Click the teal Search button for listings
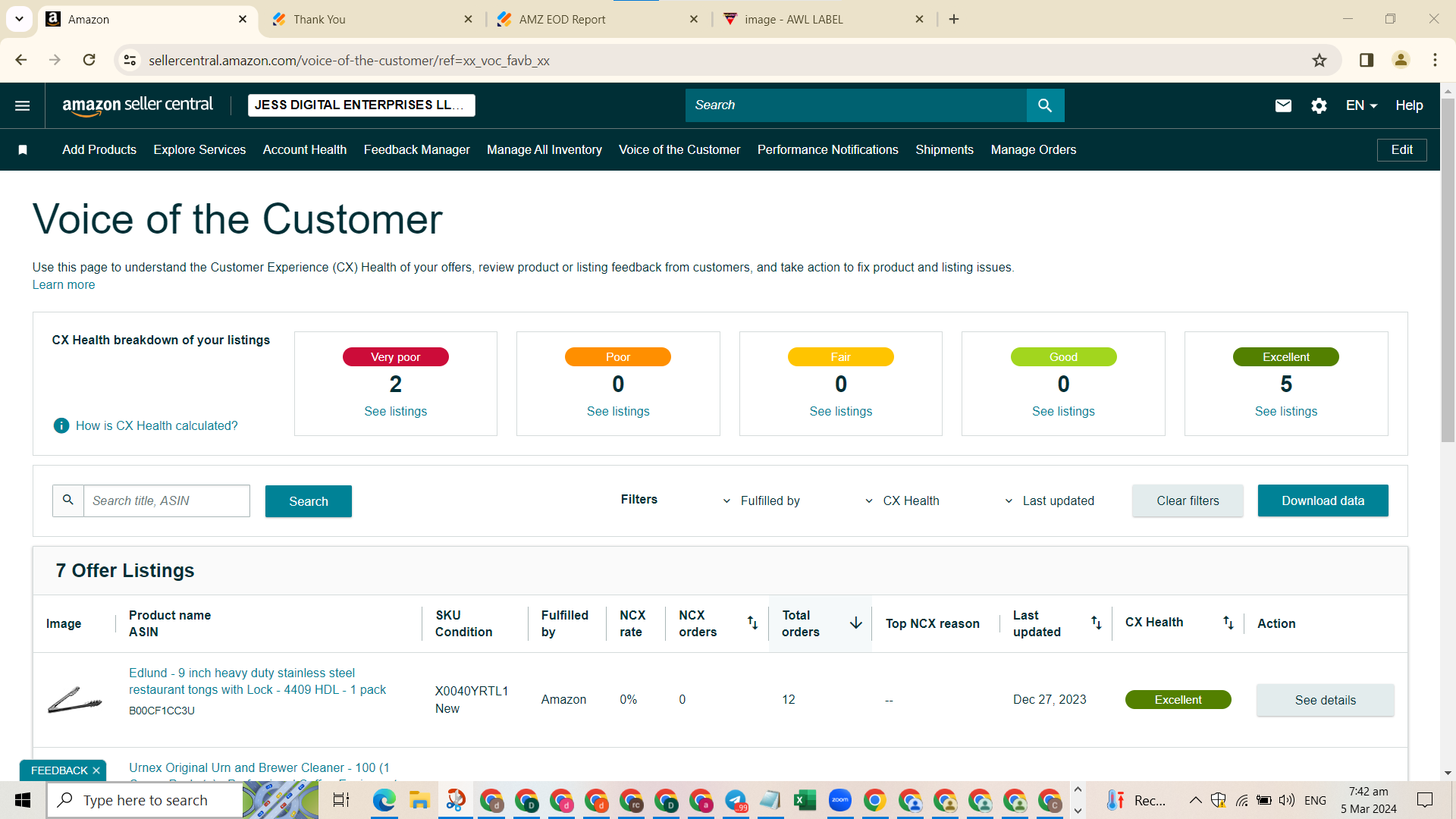The image size is (1456, 819). tap(309, 501)
